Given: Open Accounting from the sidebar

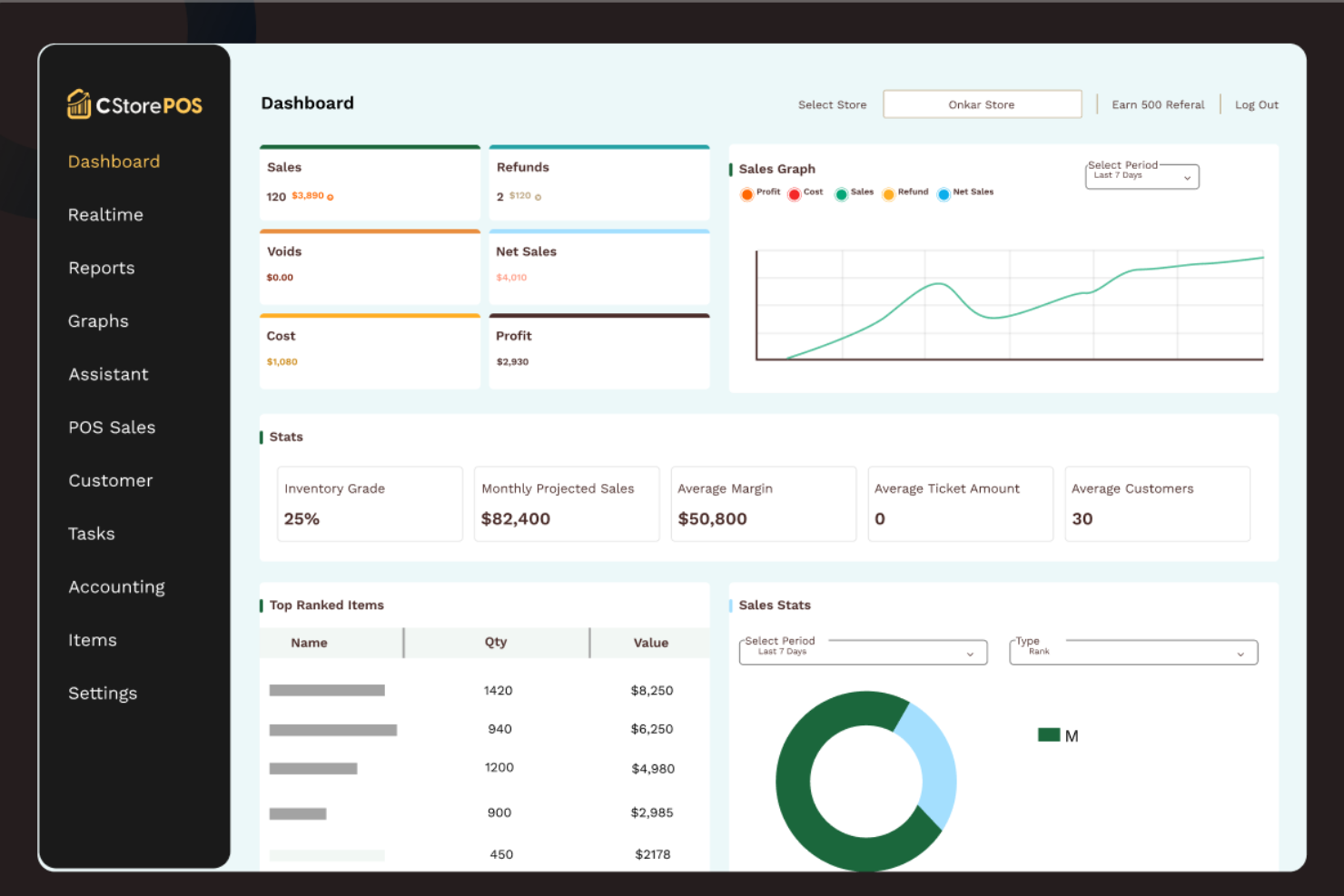Looking at the screenshot, I should [x=116, y=587].
